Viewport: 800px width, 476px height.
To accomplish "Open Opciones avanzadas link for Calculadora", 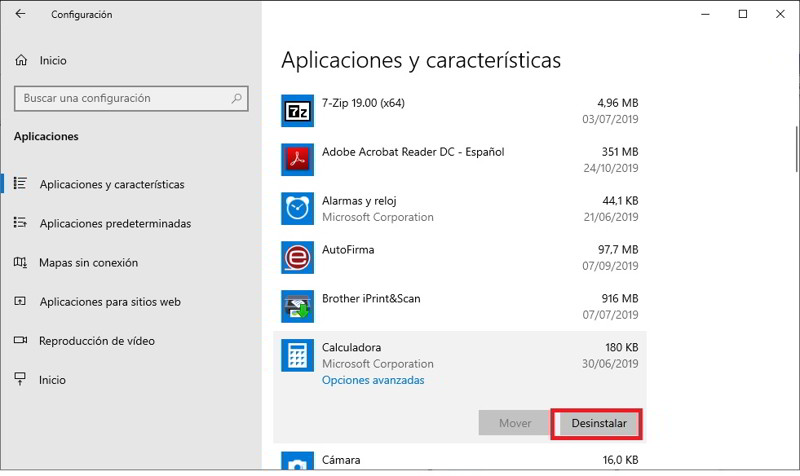I will click(373, 381).
